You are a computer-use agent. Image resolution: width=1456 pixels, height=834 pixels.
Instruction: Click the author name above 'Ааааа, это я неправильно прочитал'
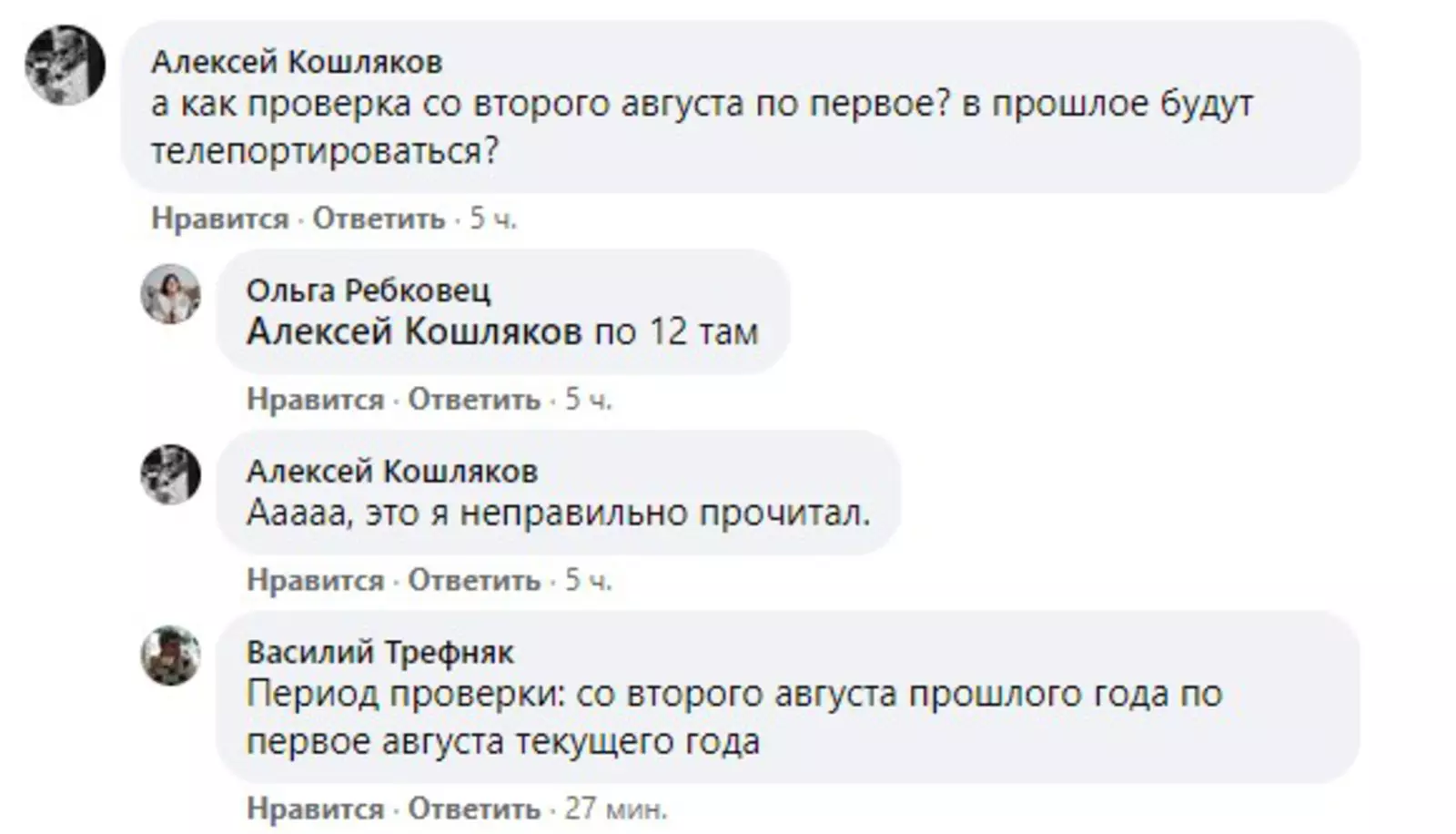coord(391,472)
